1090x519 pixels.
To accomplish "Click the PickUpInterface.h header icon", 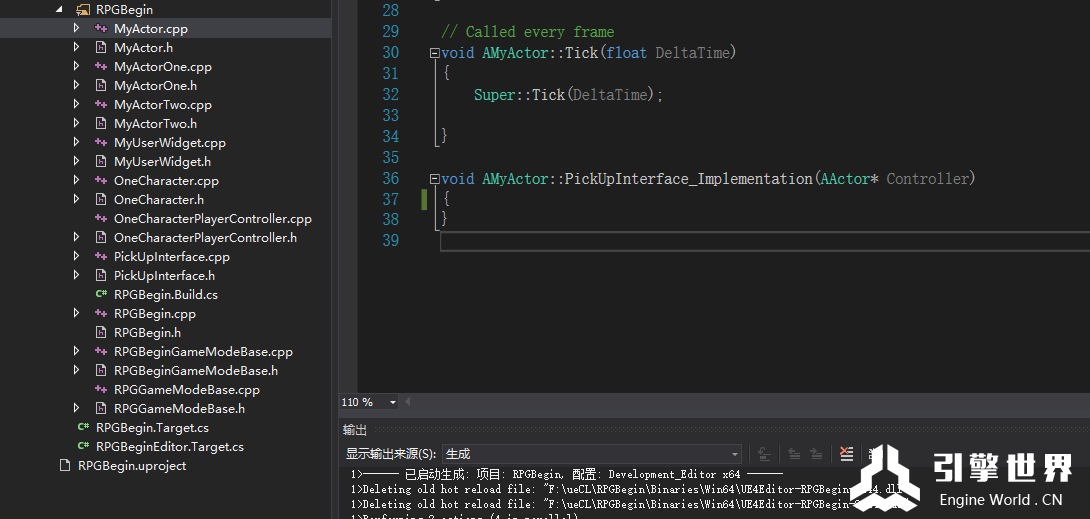I will tap(101, 276).
